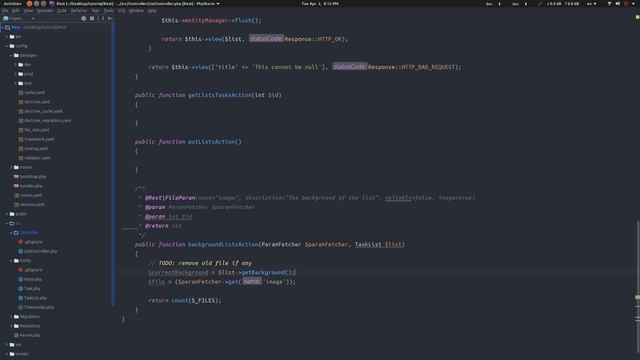
Task: Collapse the Rest project root node
Action: [x=2, y=27]
